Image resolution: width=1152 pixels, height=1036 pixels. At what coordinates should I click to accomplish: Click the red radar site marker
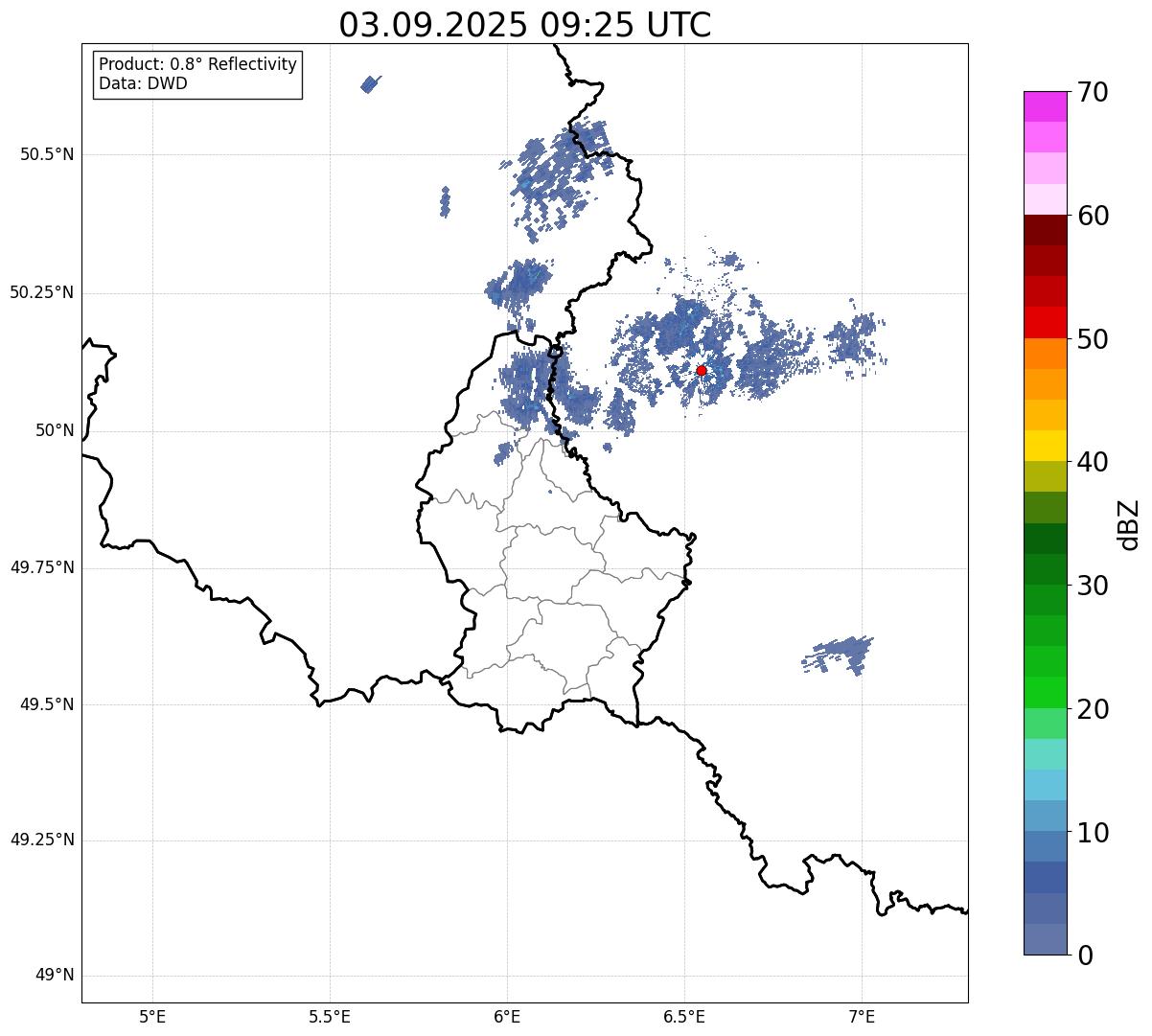click(x=702, y=370)
